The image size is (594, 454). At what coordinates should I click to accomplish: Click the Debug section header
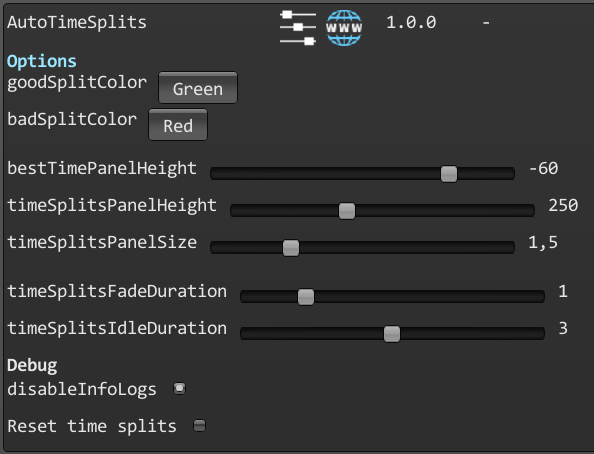tap(32, 365)
